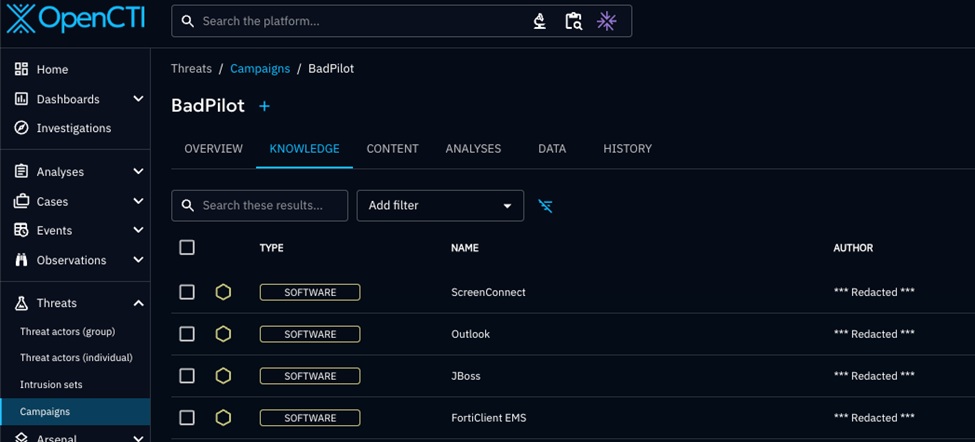Click the purple AI sparkle icon
The image size is (975, 442).
click(x=606, y=21)
